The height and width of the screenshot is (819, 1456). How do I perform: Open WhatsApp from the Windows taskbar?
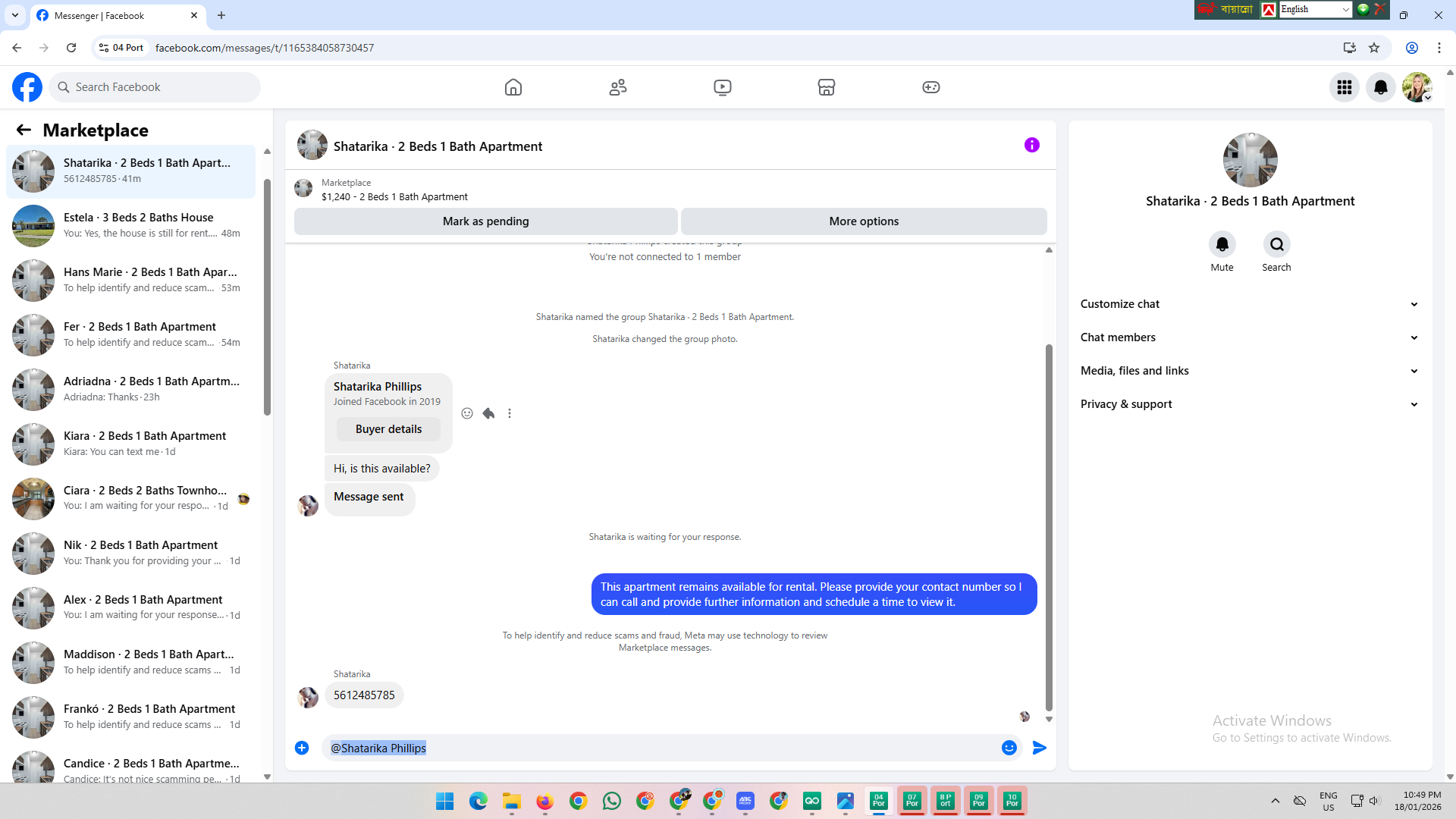coord(611,801)
